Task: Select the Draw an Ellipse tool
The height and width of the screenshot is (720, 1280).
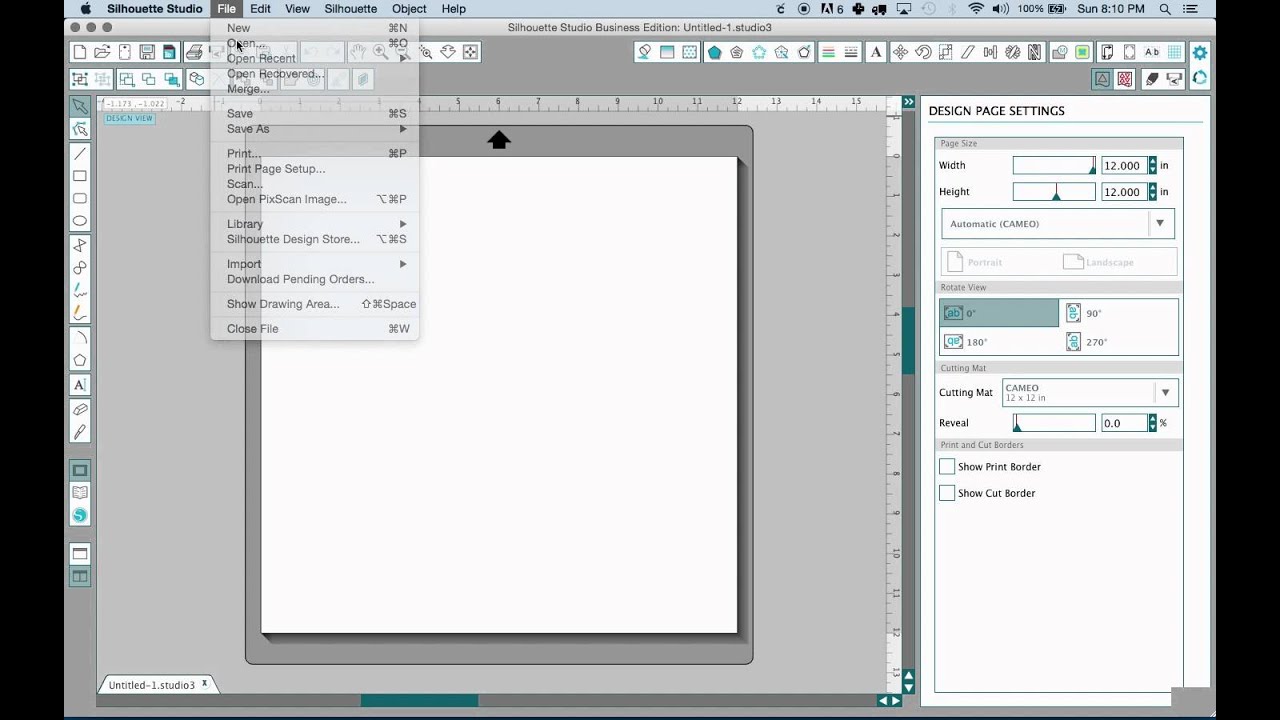Action: point(80,222)
